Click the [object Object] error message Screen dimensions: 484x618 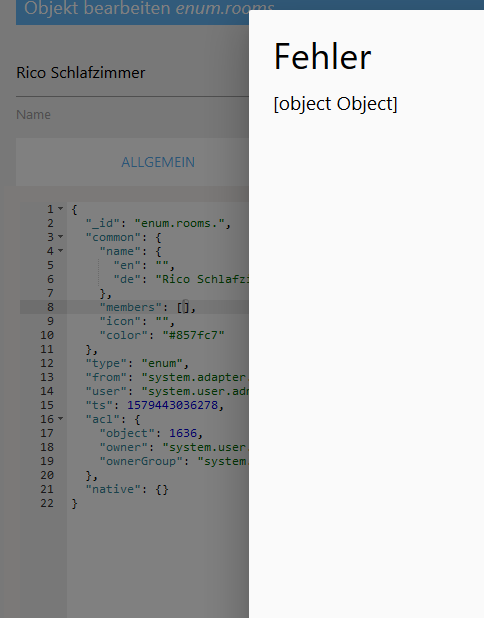[x=335, y=104]
